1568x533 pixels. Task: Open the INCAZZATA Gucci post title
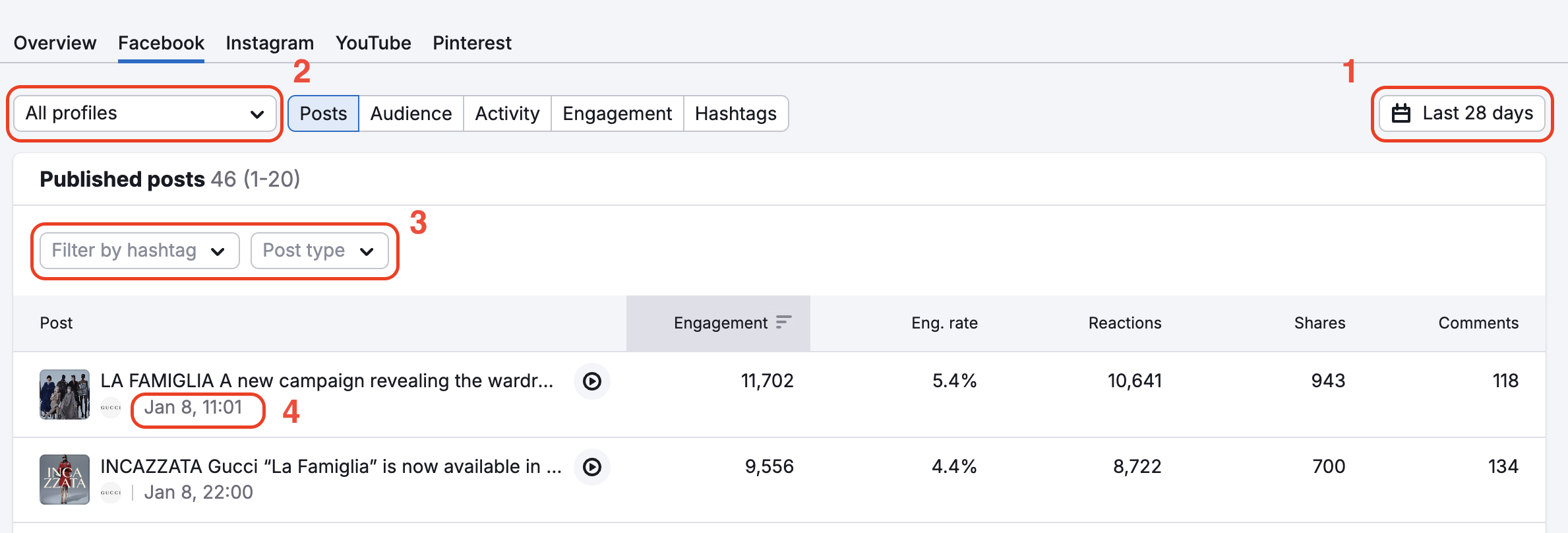pyautogui.click(x=331, y=466)
